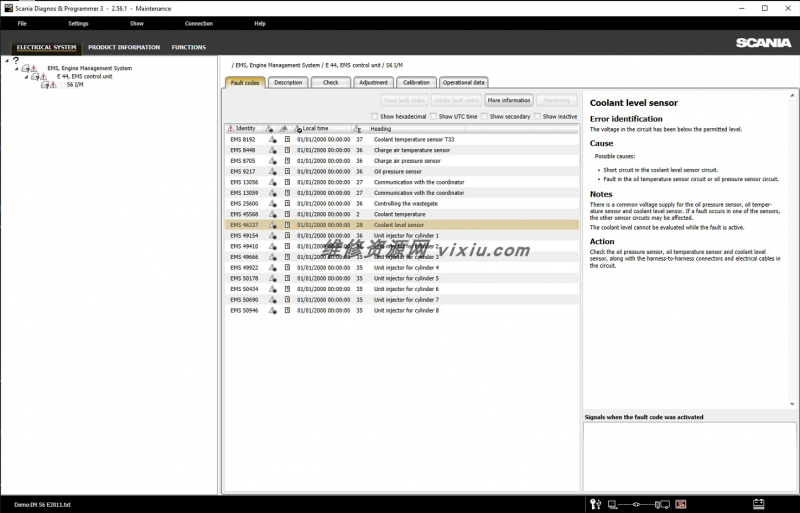Open the Check tab
800x513 pixels.
pyautogui.click(x=331, y=83)
